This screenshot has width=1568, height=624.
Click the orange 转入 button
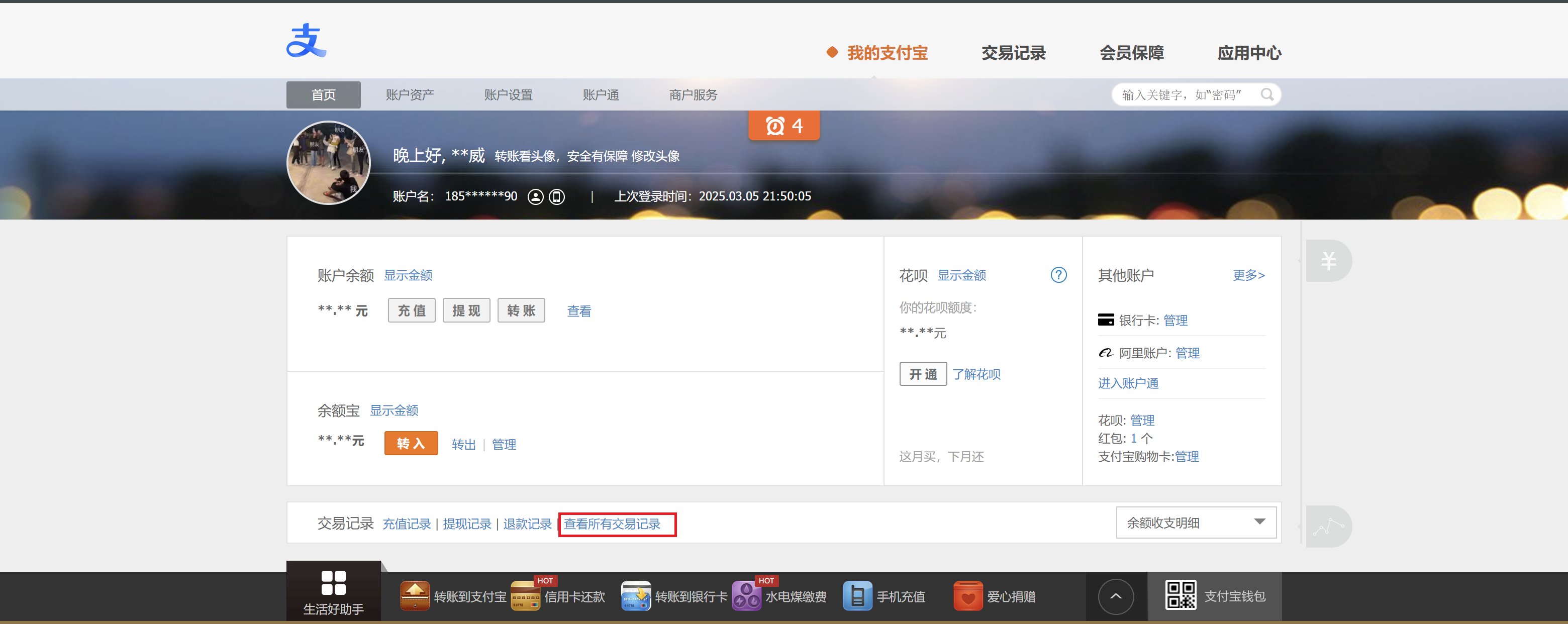click(x=411, y=443)
